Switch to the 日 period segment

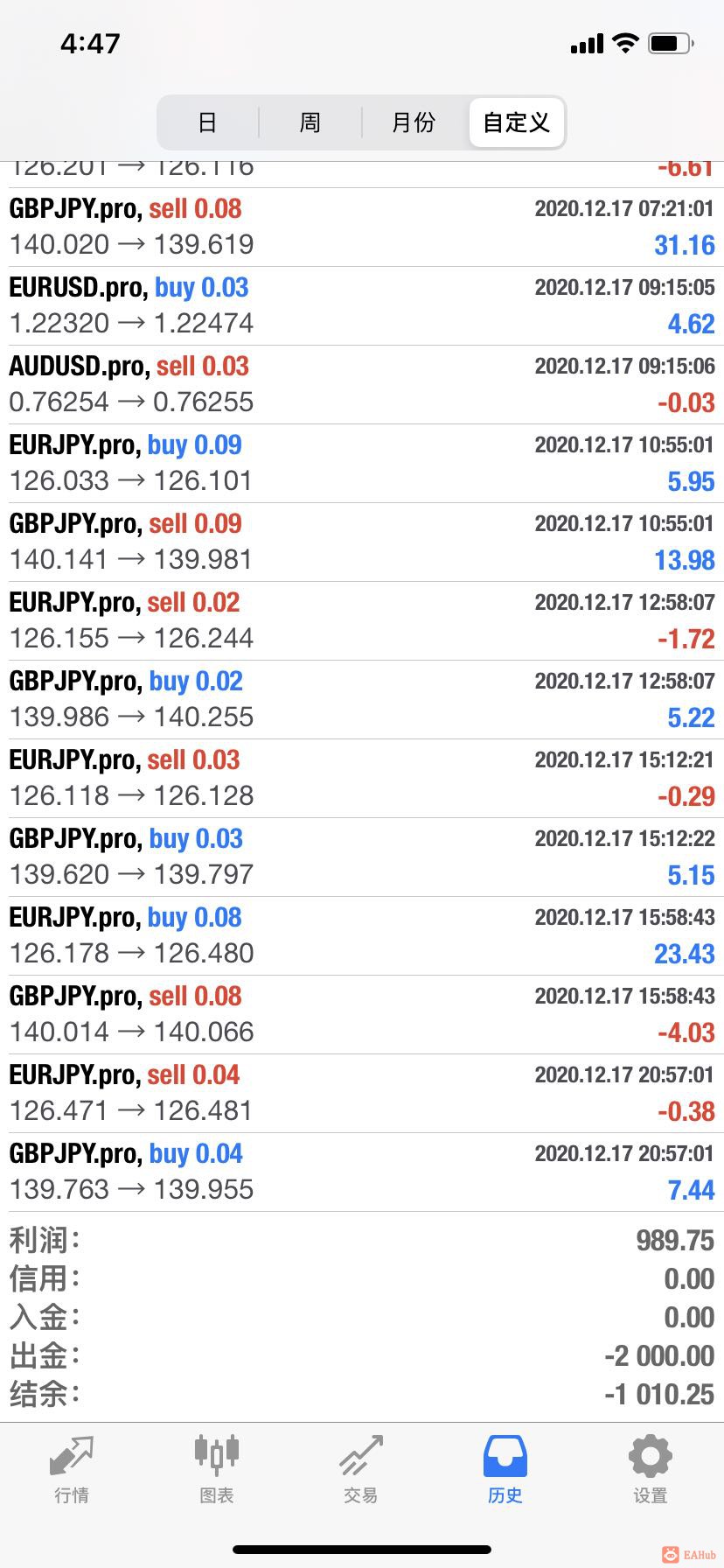coord(207,122)
